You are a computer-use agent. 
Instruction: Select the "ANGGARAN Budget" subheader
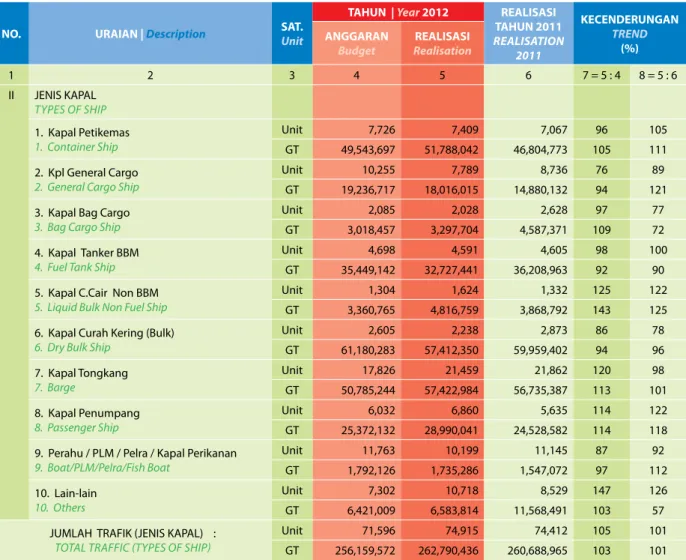pyautogui.click(x=357, y=43)
